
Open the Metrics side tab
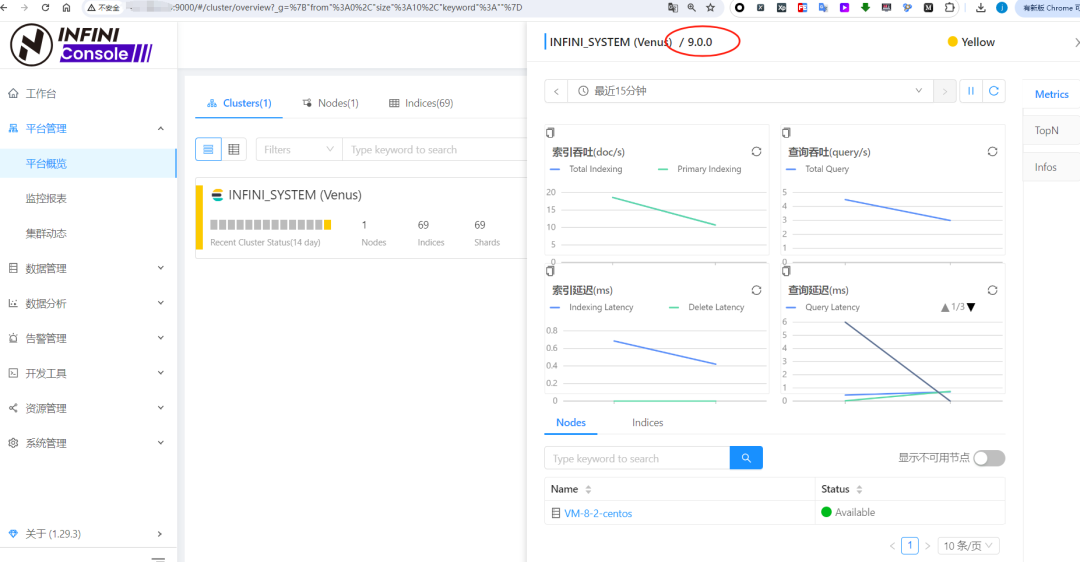click(1052, 94)
